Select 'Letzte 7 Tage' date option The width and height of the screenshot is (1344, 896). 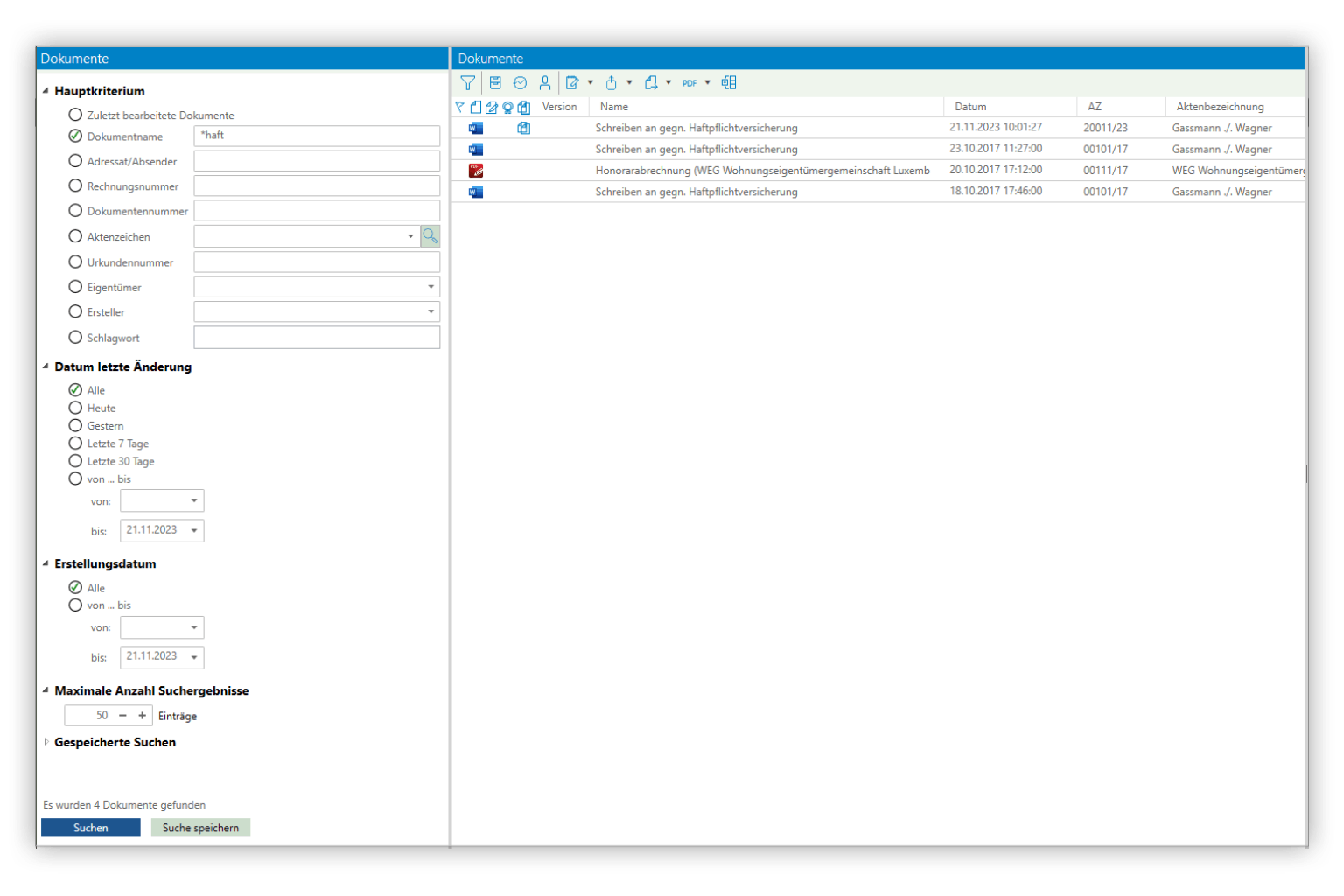point(75,444)
